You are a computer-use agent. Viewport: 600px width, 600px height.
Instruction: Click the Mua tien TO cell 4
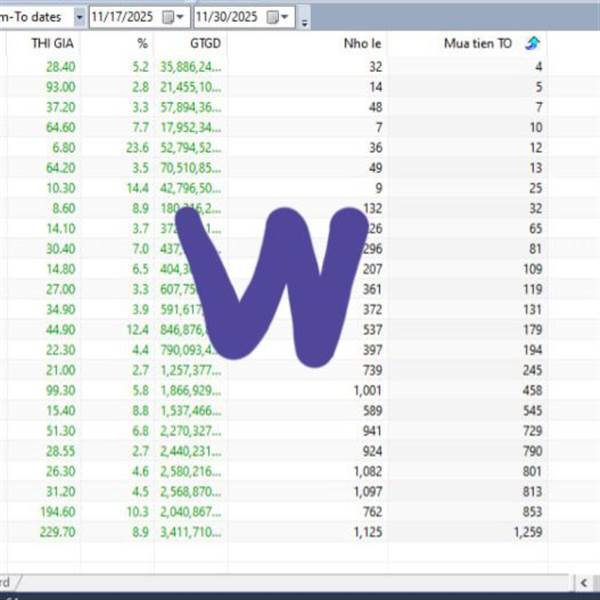point(539,67)
